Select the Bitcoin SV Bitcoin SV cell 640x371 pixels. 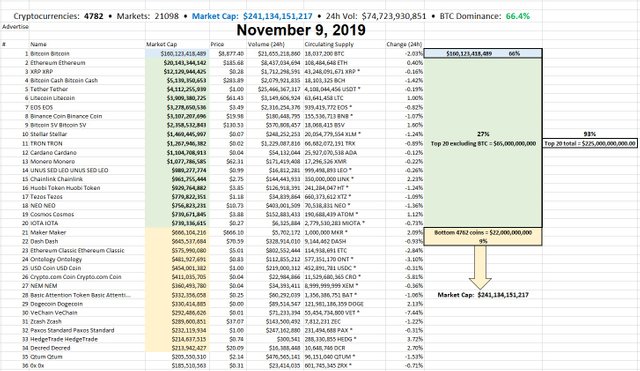(x=58, y=125)
